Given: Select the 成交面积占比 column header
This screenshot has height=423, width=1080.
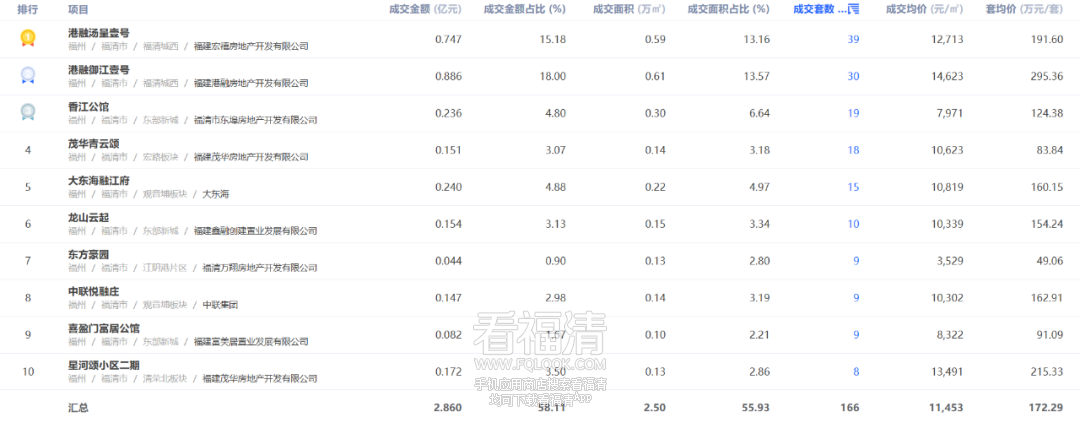Looking at the screenshot, I should pyautogui.click(x=728, y=10).
